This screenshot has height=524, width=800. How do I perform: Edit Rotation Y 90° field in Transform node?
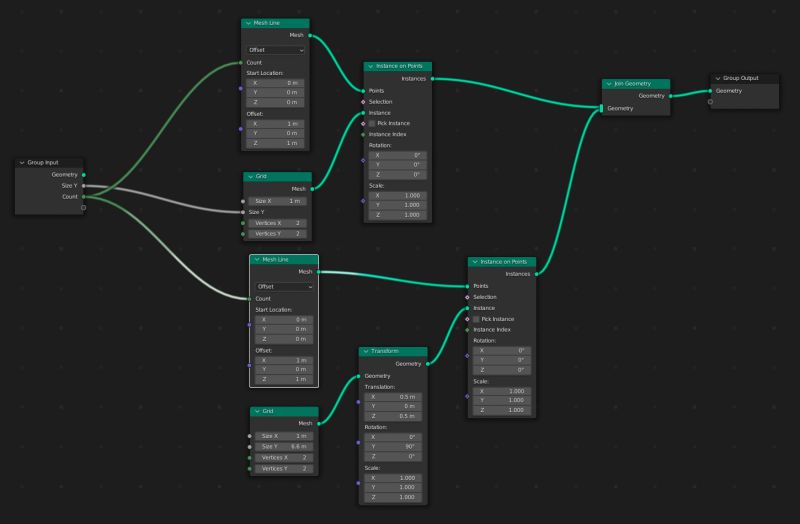click(393, 447)
